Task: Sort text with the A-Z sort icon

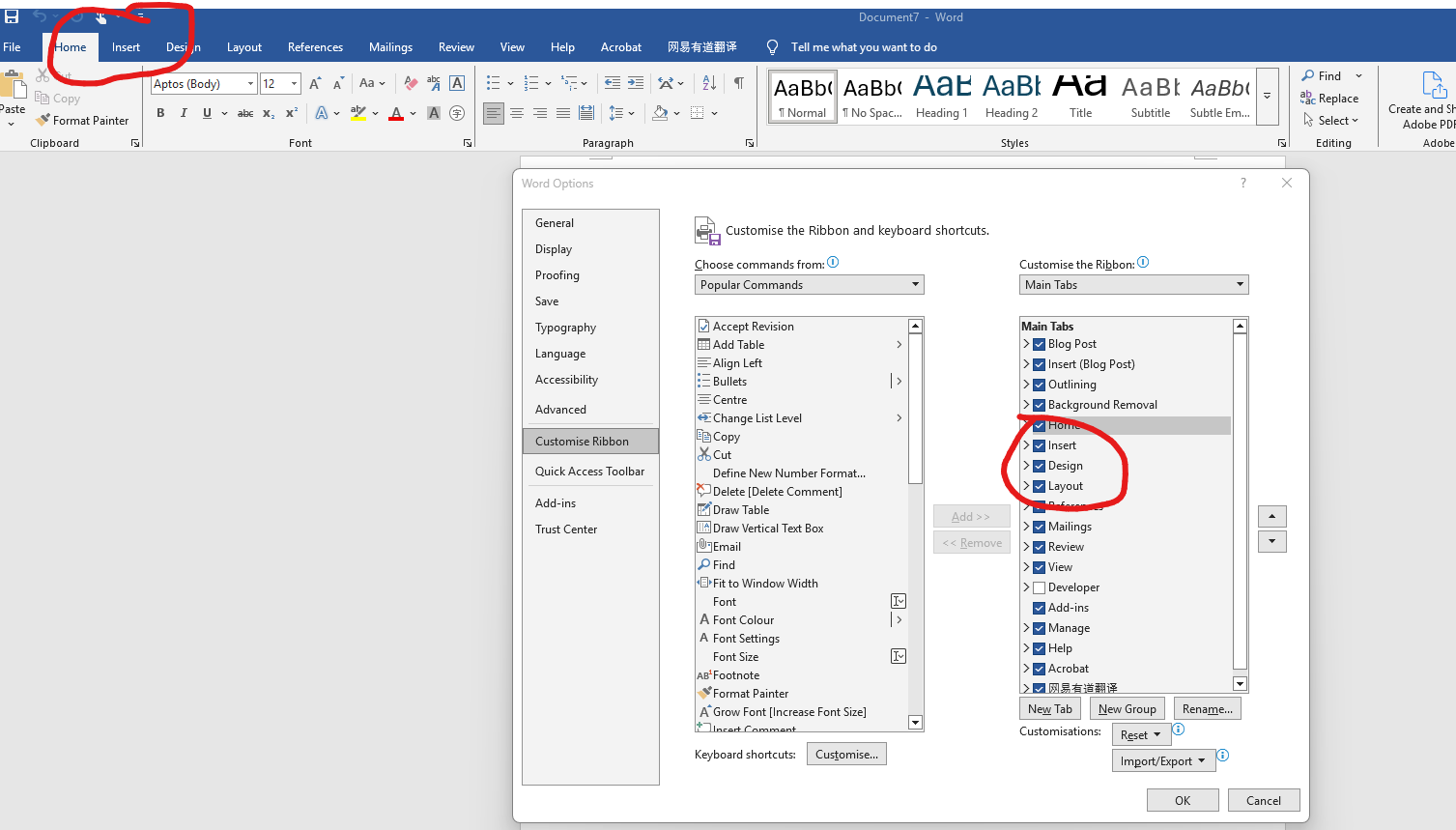Action: point(709,84)
